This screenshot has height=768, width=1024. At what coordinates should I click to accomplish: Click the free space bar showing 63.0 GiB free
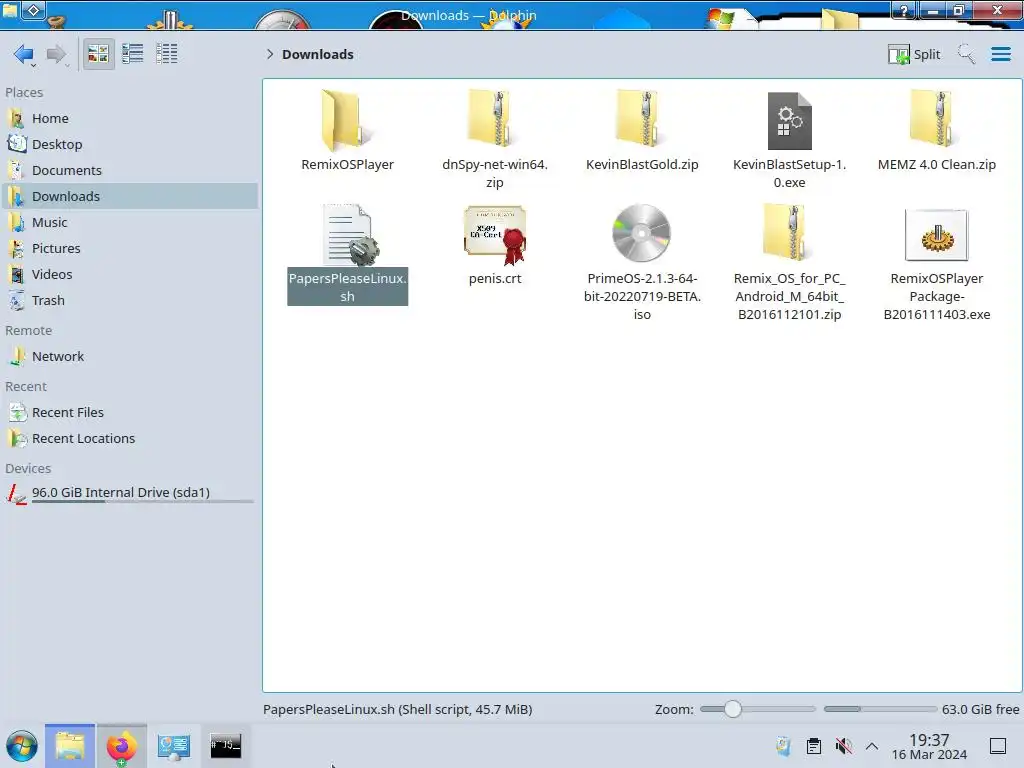[880, 709]
